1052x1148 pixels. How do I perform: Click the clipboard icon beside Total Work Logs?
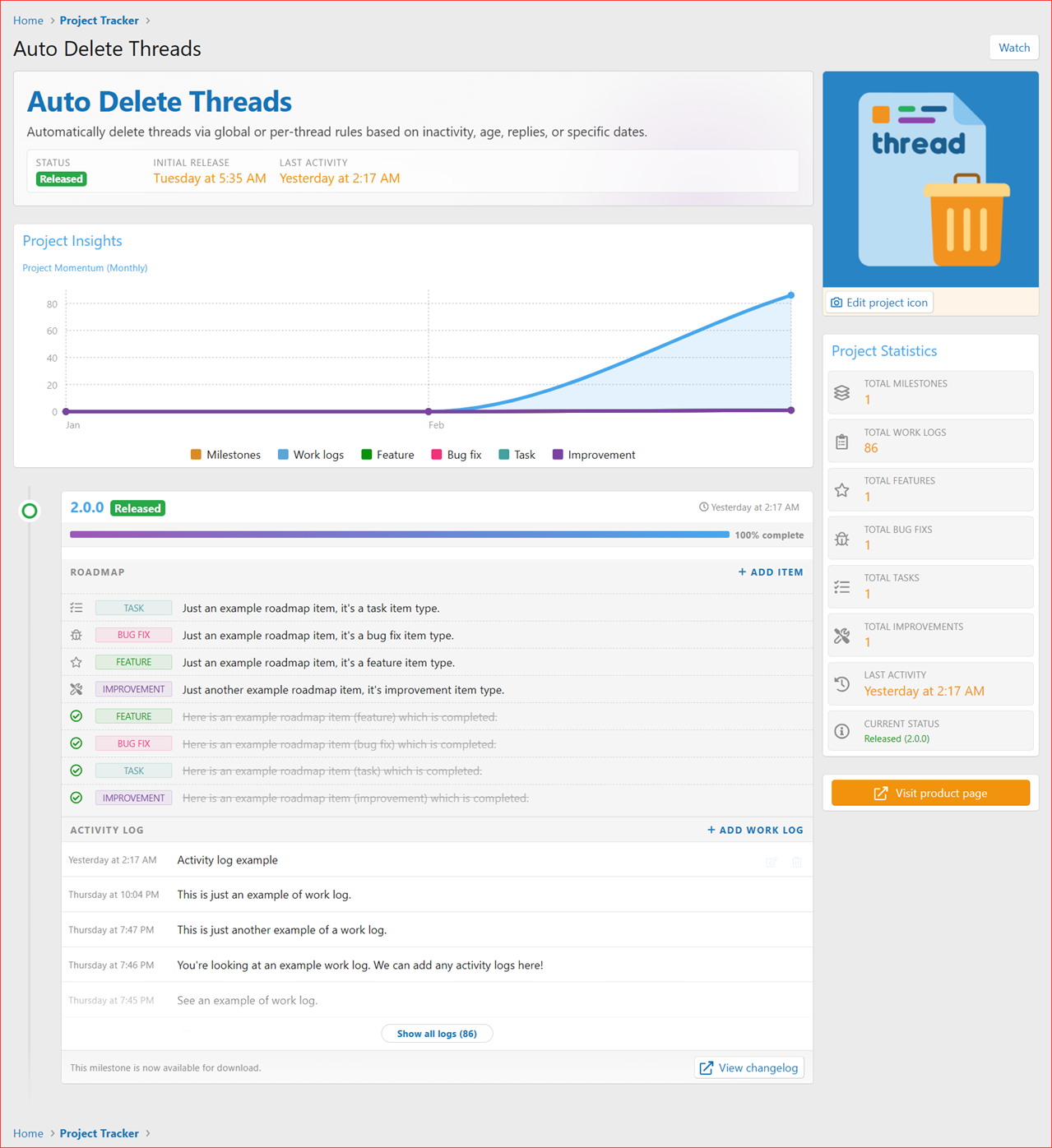841,441
